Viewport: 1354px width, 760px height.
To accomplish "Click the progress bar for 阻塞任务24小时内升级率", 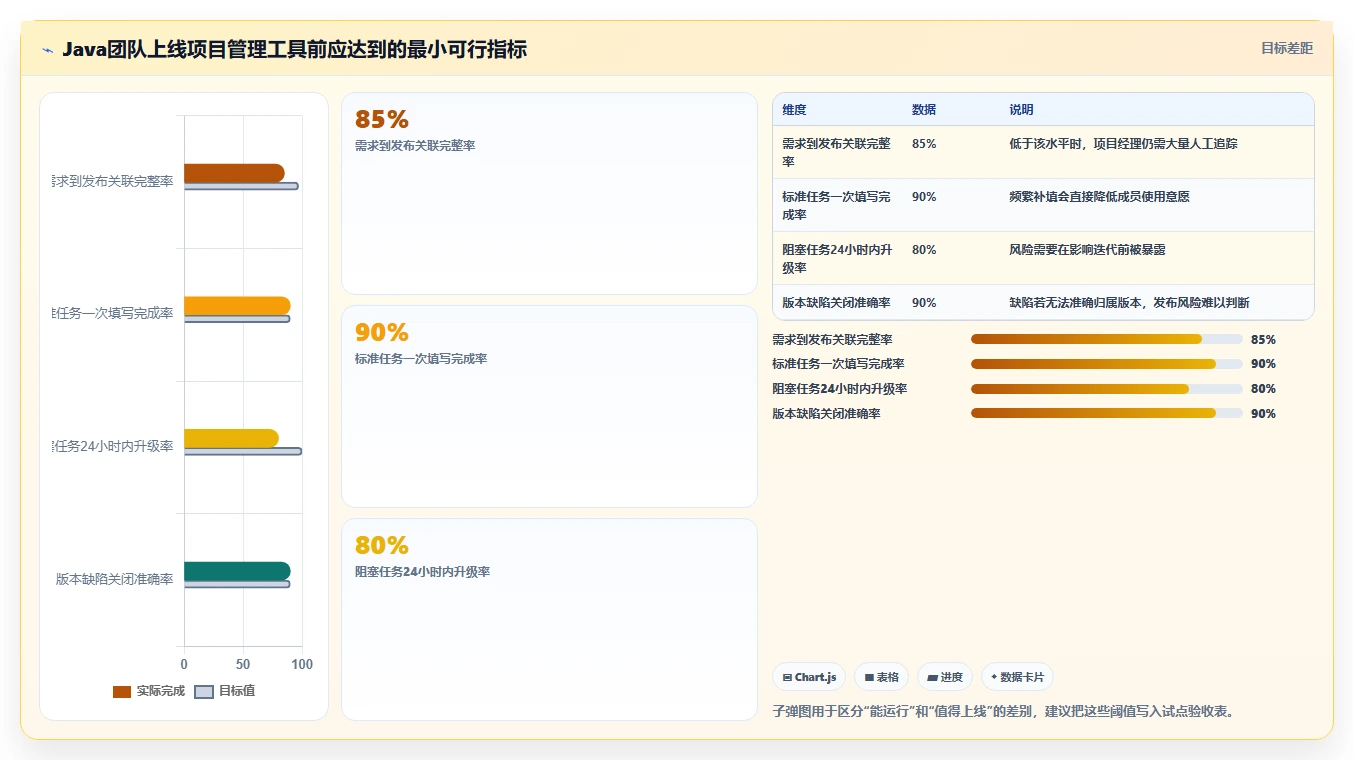I will [1107, 389].
